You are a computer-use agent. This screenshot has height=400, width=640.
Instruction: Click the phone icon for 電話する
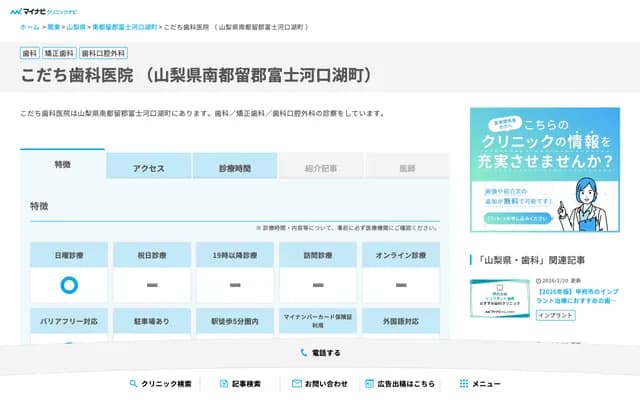(304, 353)
